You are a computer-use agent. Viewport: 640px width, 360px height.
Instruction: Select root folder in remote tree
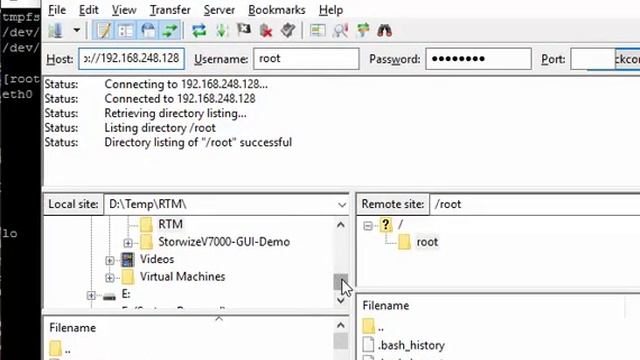tap(427, 242)
